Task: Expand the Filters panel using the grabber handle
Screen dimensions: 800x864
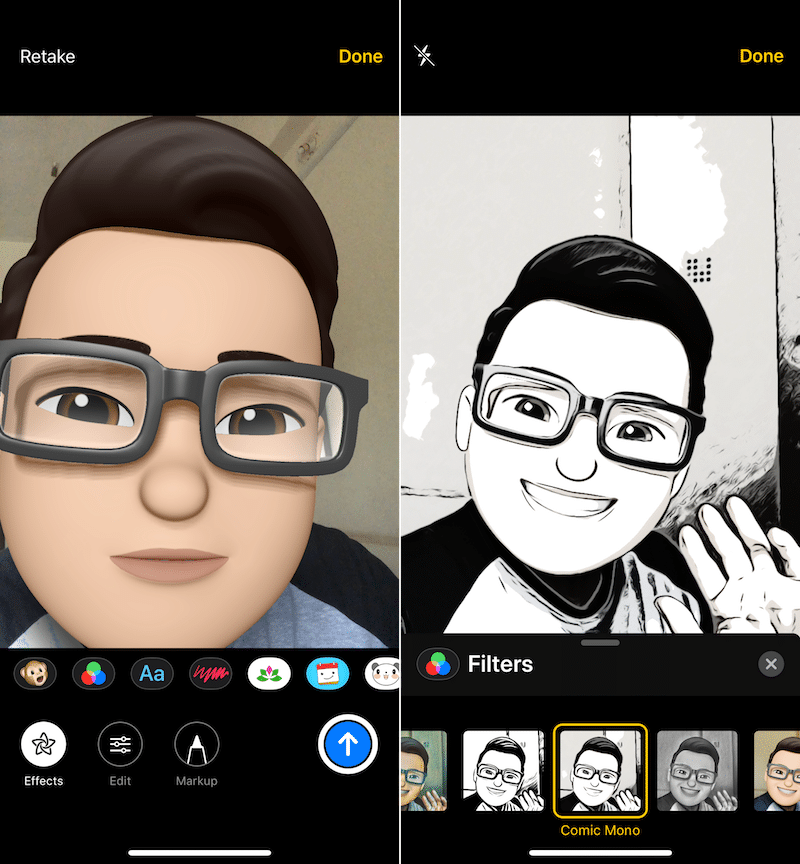Action: pyautogui.click(x=600, y=643)
